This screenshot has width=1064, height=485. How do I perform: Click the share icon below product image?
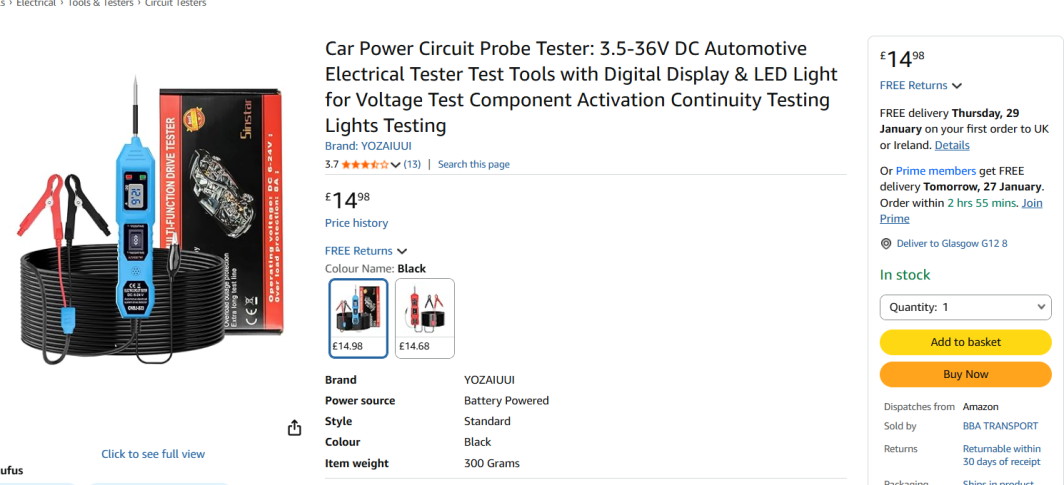click(294, 428)
